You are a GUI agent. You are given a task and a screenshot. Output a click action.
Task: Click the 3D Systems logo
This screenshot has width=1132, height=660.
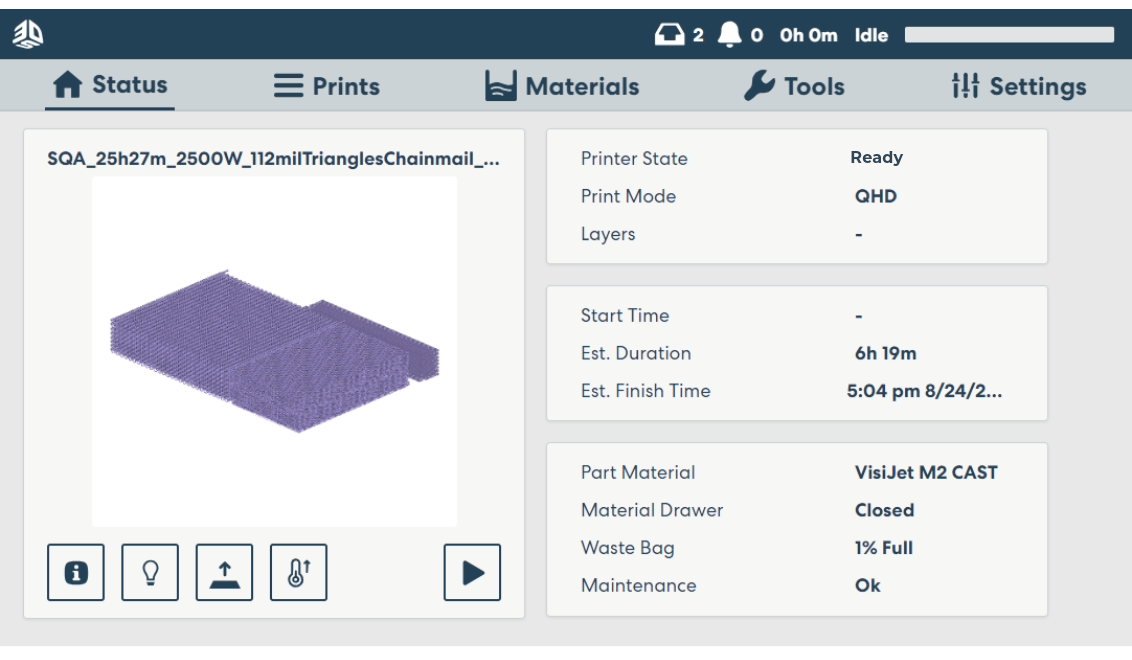27,33
